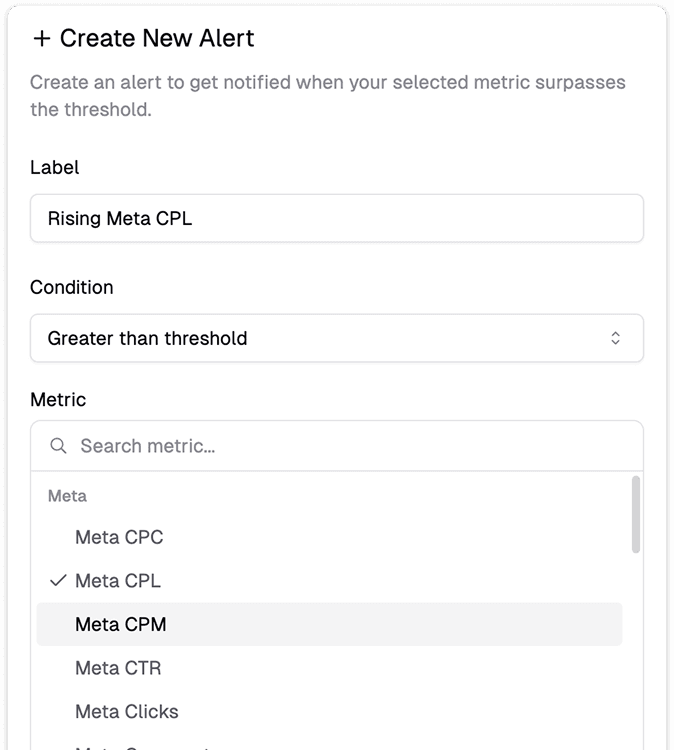Click the magnifier icon in metric search
This screenshot has width=674, height=750.
click(x=59, y=446)
